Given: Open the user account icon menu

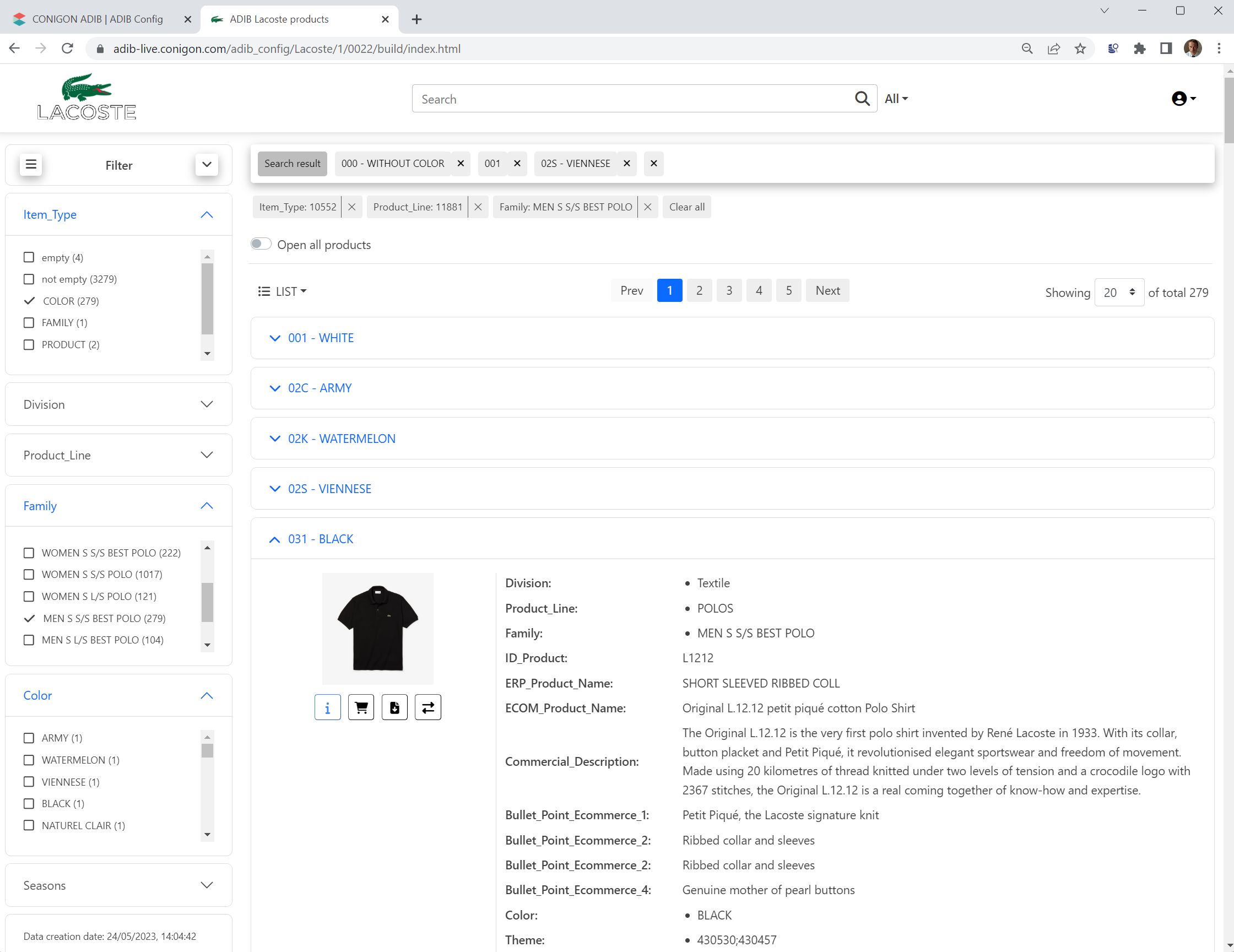Looking at the screenshot, I should (1183, 99).
